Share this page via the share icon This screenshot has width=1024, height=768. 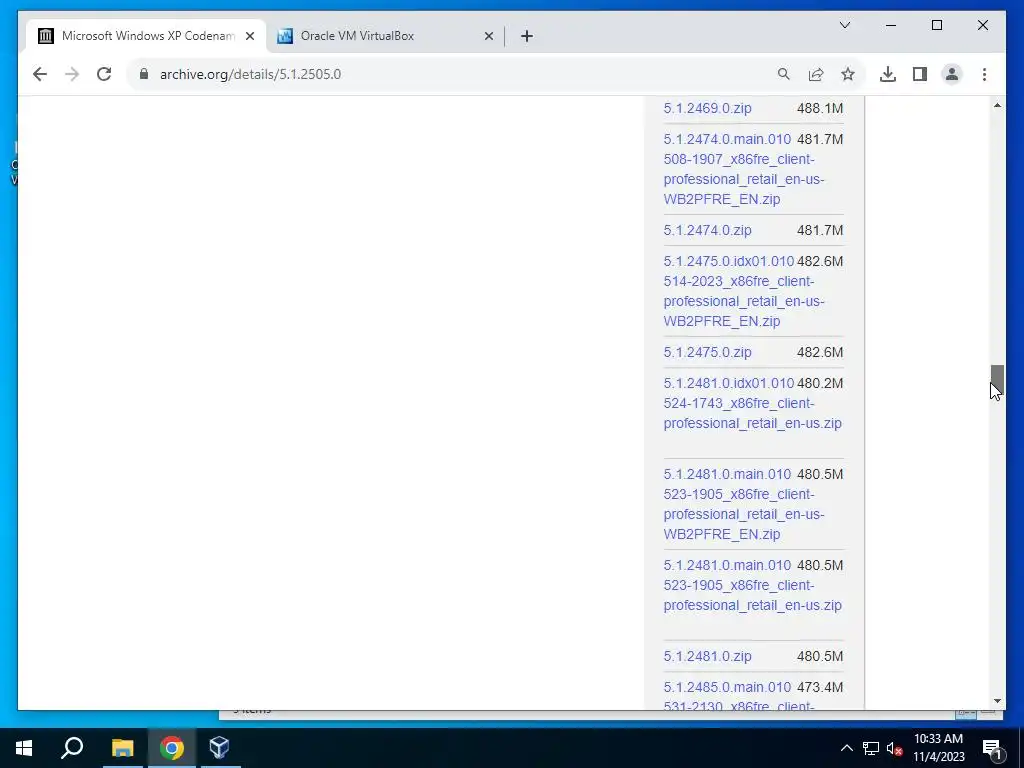[x=816, y=74]
